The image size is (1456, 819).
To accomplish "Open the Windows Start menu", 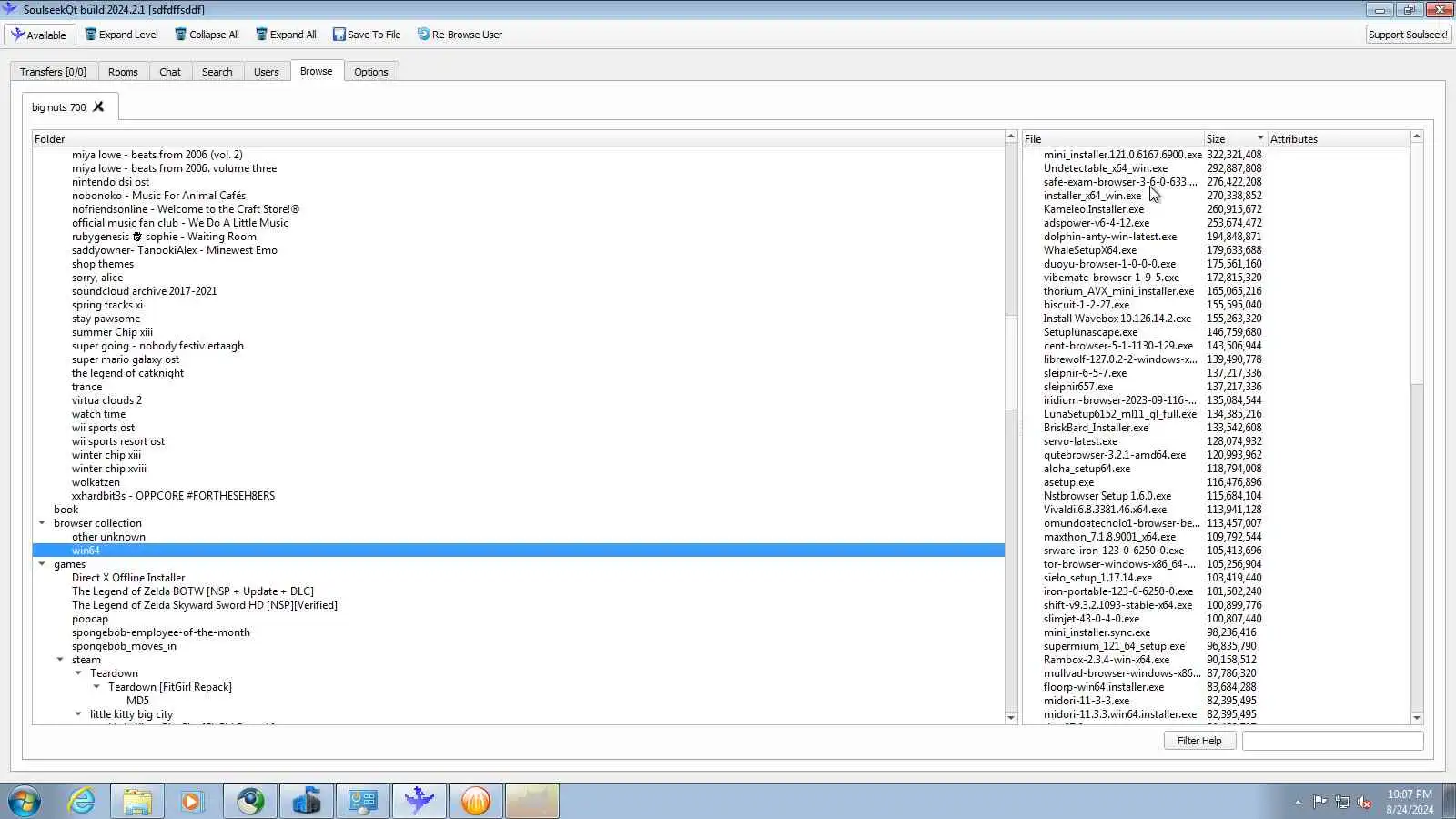I will (25, 802).
